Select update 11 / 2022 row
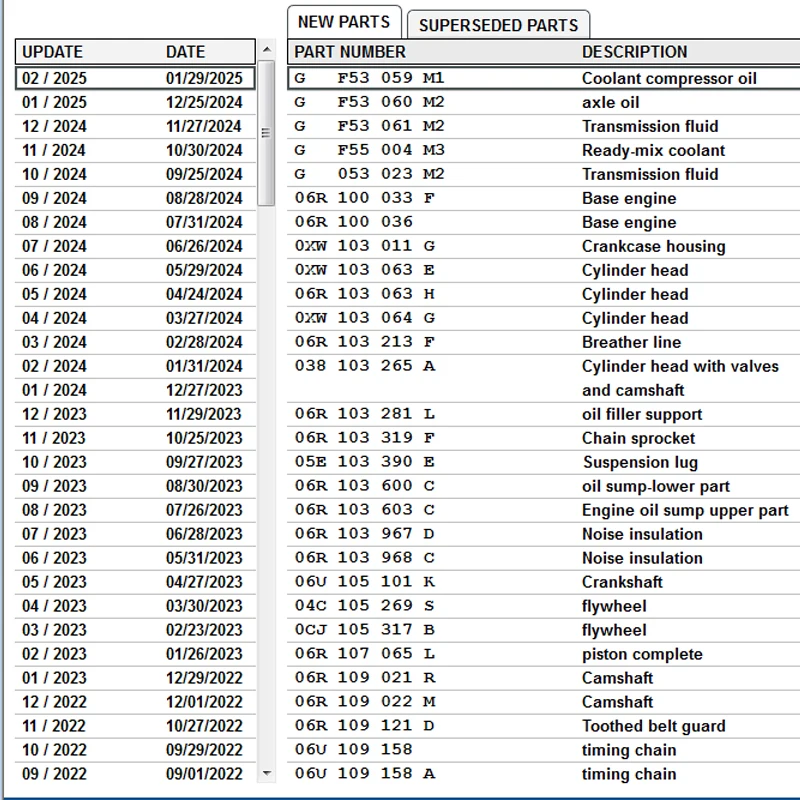This screenshot has height=800, width=800. click(x=135, y=726)
